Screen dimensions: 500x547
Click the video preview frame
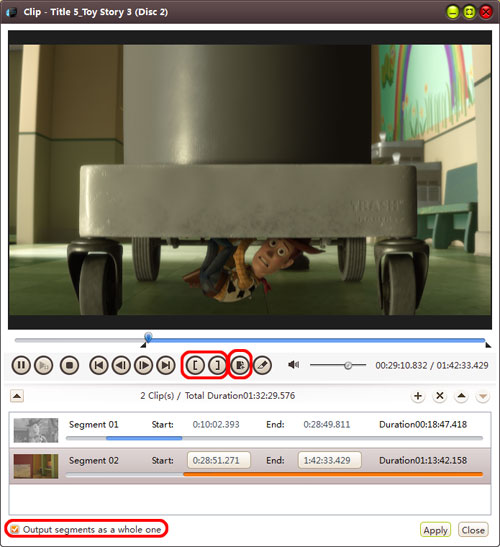pos(250,180)
